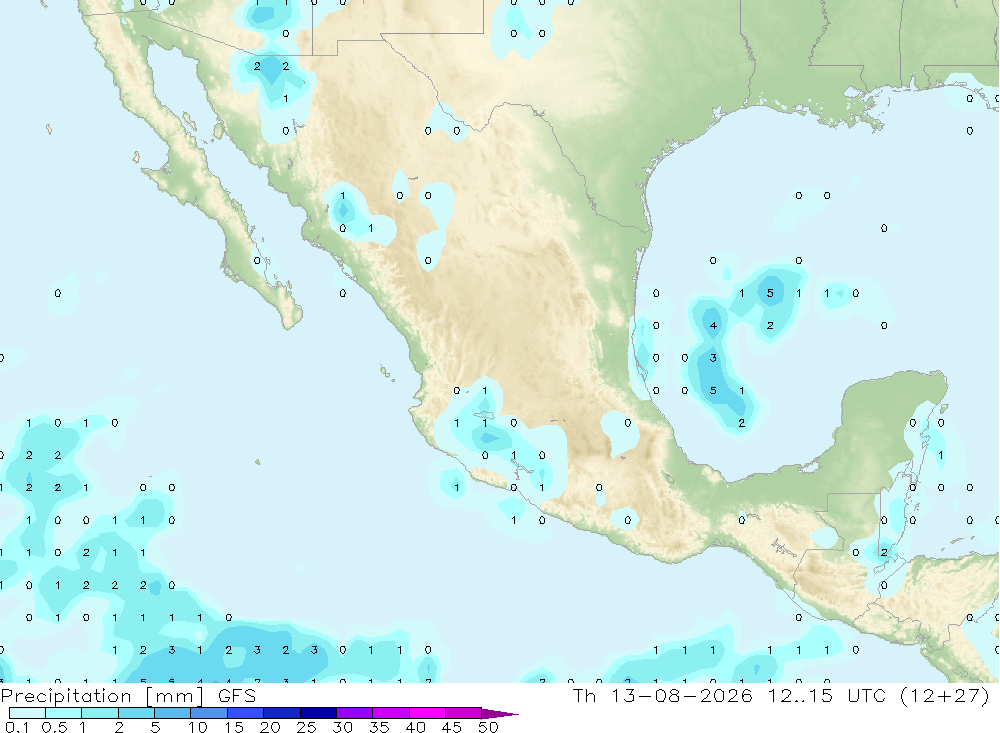Click the 'UTC' label

[867, 695]
